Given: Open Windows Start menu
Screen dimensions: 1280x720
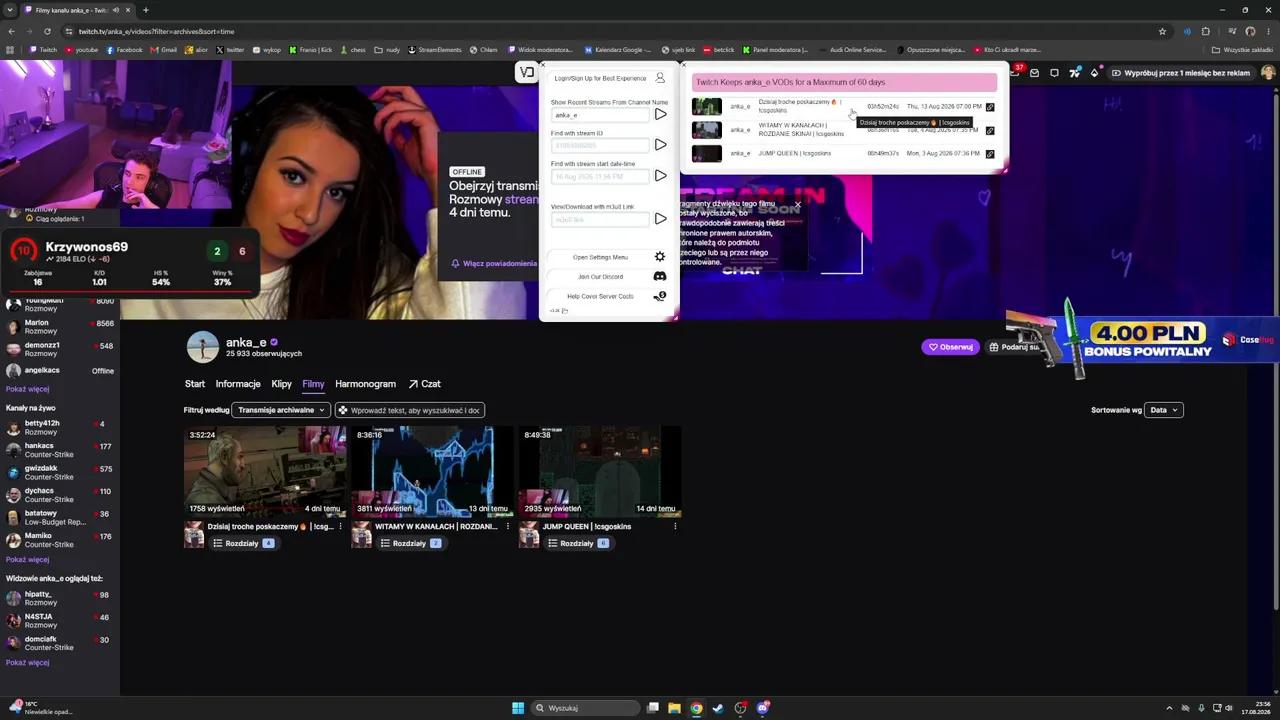Looking at the screenshot, I should coord(518,708).
